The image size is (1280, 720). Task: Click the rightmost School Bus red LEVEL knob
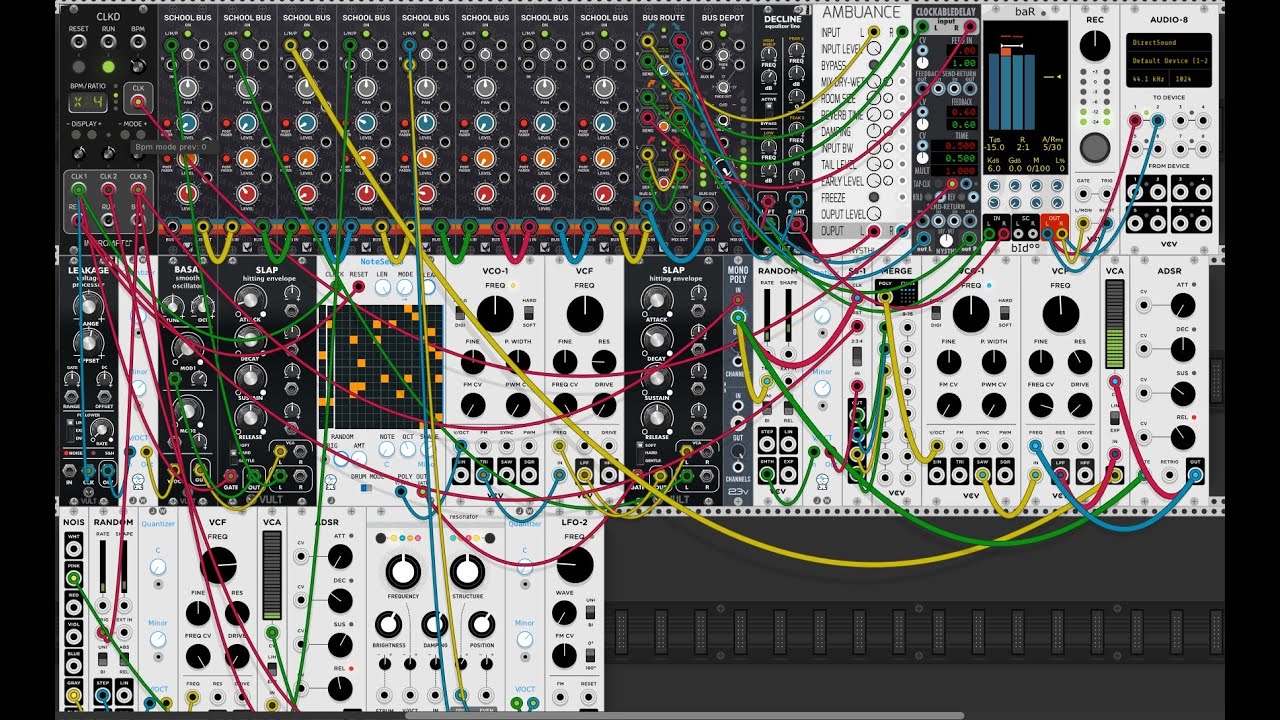(604, 192)
